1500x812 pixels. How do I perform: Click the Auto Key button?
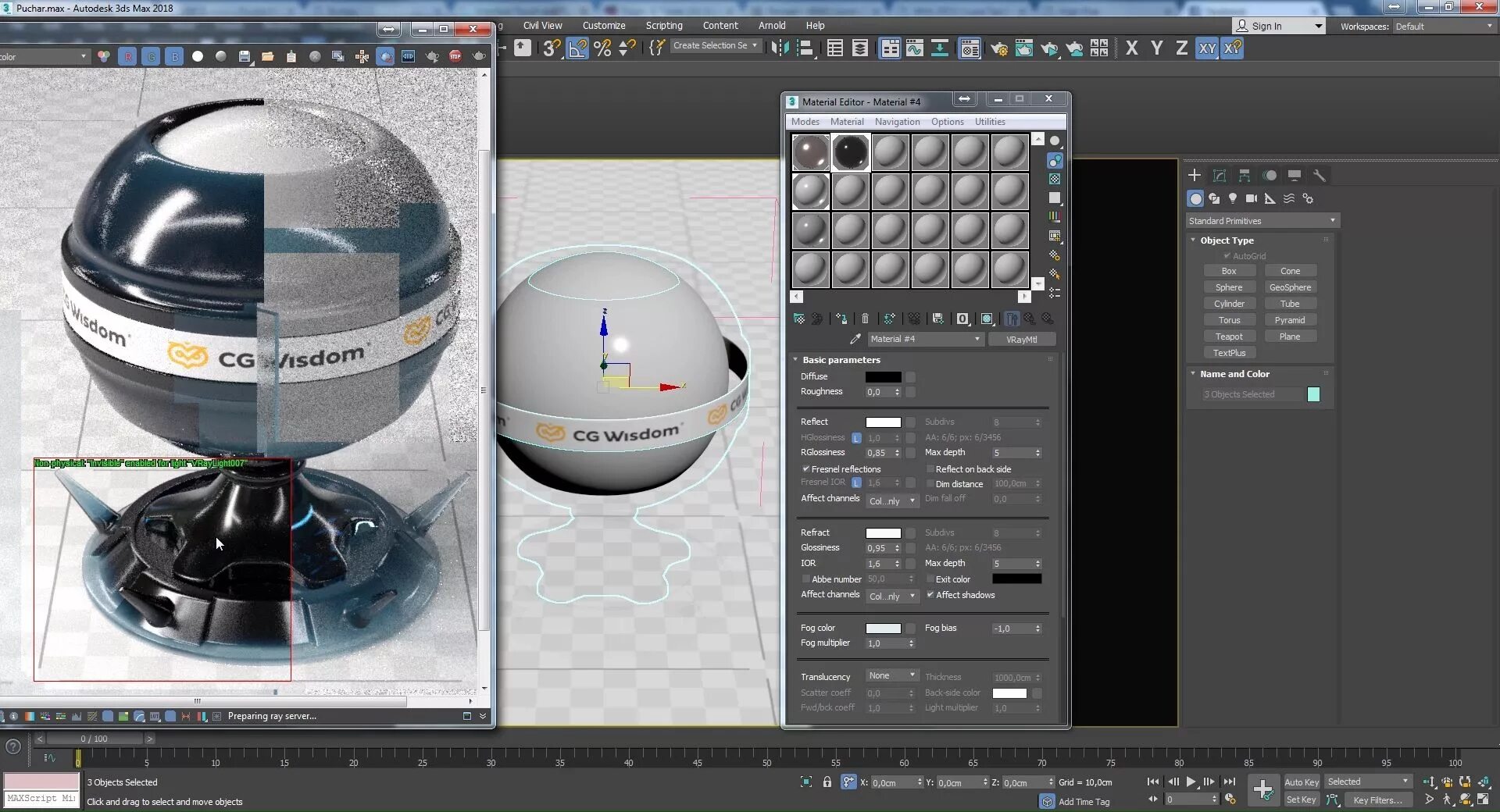[x=1302, y=782]
